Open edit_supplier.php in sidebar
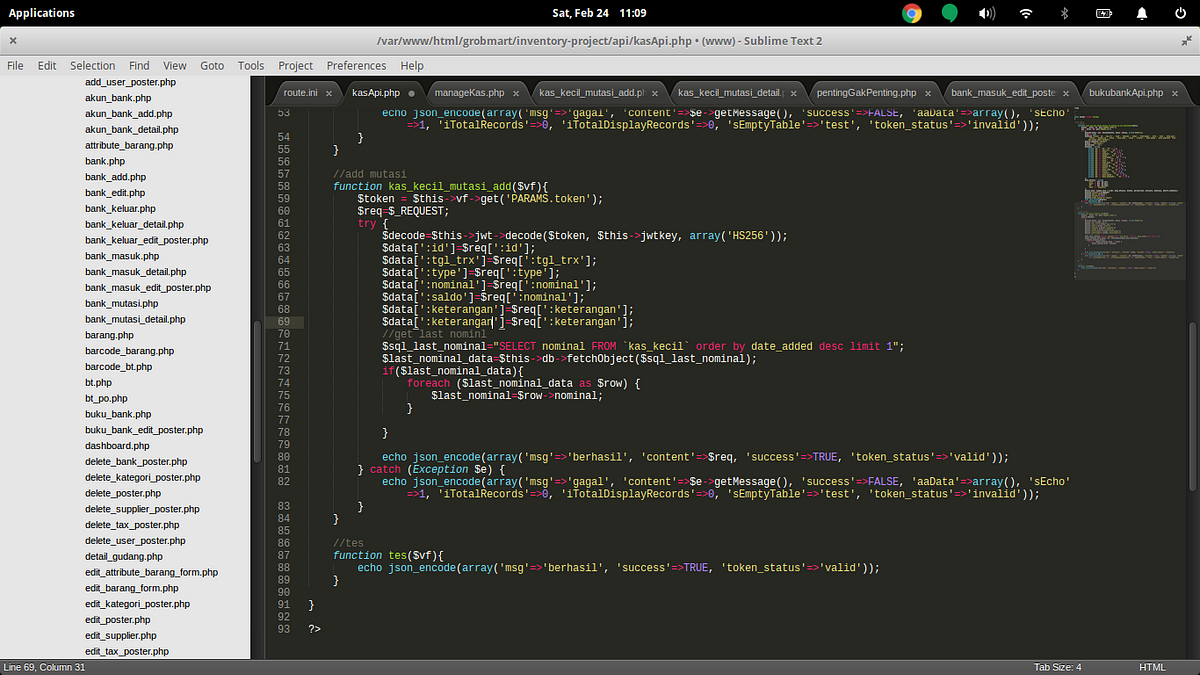Image resolution: width=1200 pixels, height=675 pixels. [120, 635]
